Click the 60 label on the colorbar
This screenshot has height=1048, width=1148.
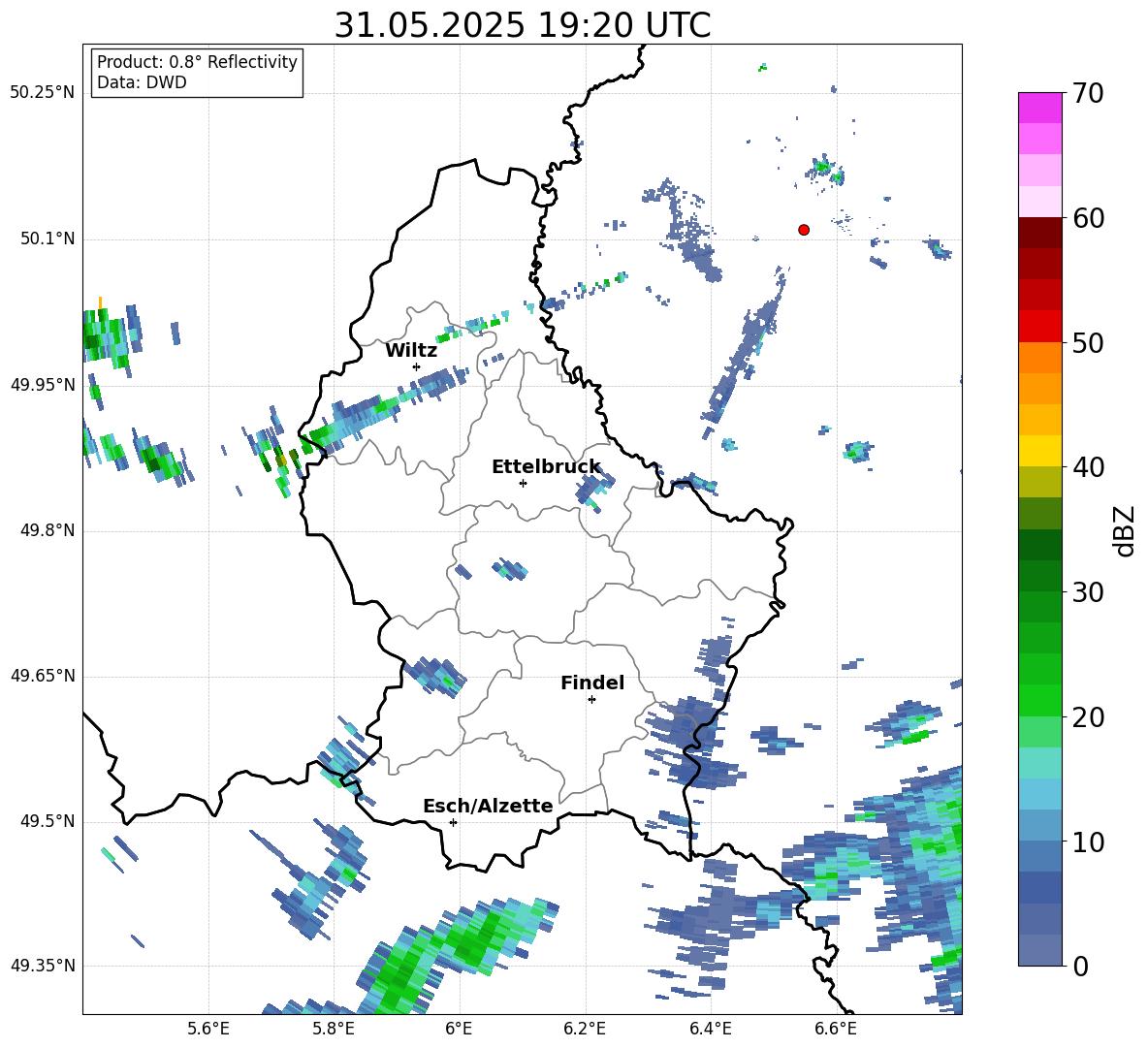(x=1087, y=218)
